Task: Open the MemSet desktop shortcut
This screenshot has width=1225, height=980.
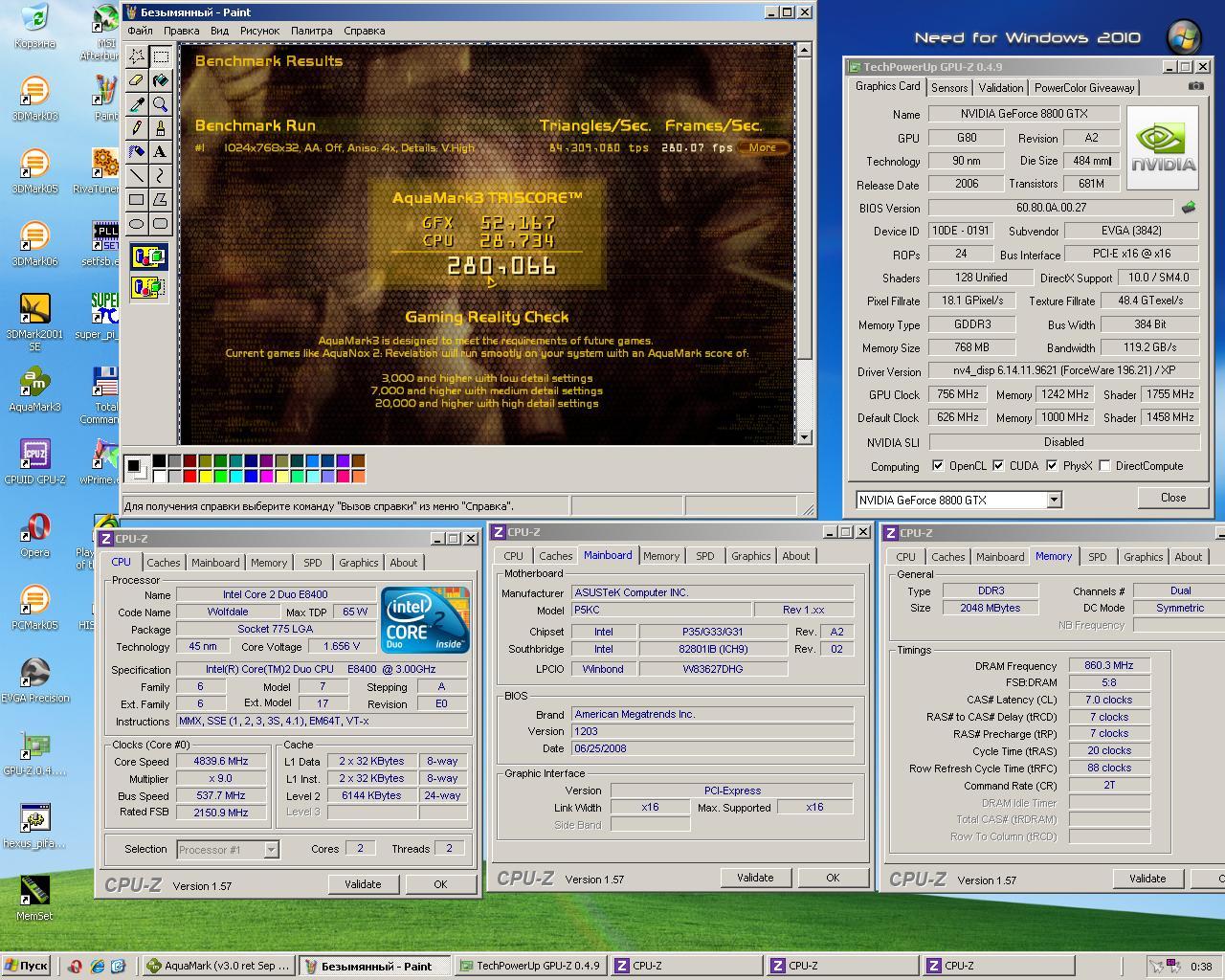Action: [x=34, y=898]
